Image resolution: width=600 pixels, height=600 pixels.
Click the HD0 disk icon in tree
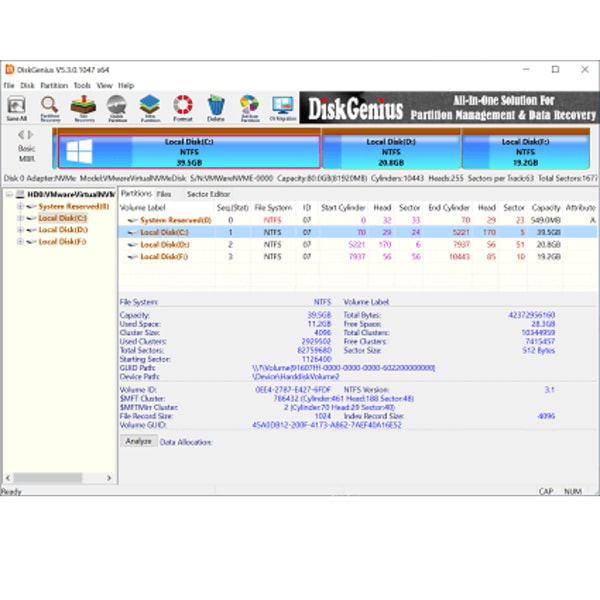click(x=20, y=194)
